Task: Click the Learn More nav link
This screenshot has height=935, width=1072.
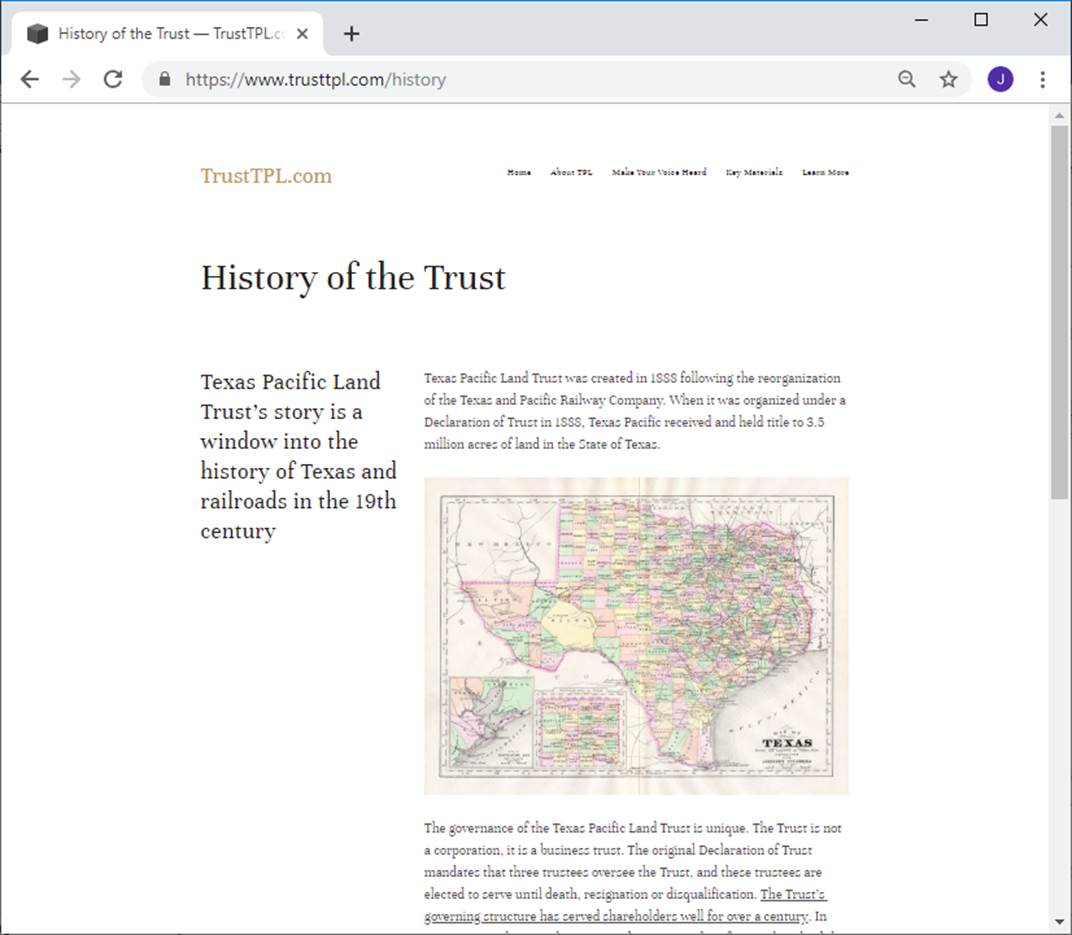Action: [825, 172]
